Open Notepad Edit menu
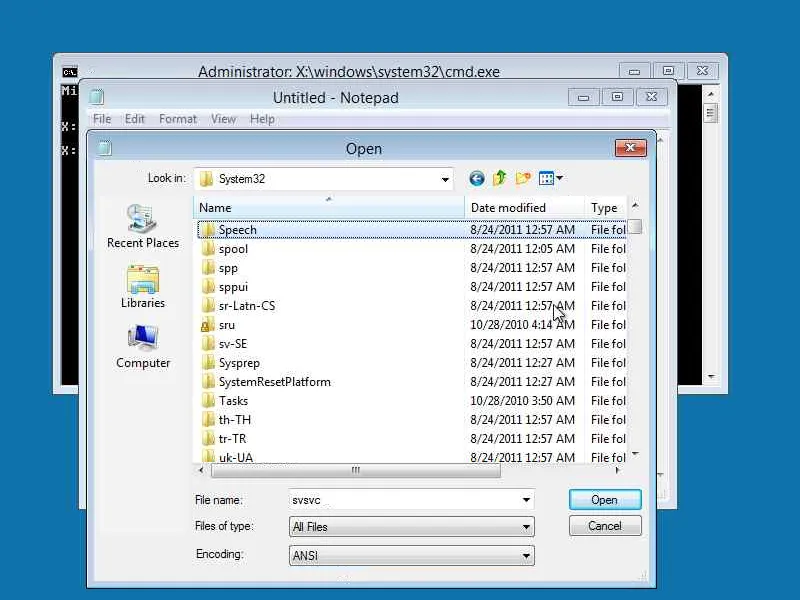Image resolution: width=800 pixels, height=600 pixels. (135, 119)
